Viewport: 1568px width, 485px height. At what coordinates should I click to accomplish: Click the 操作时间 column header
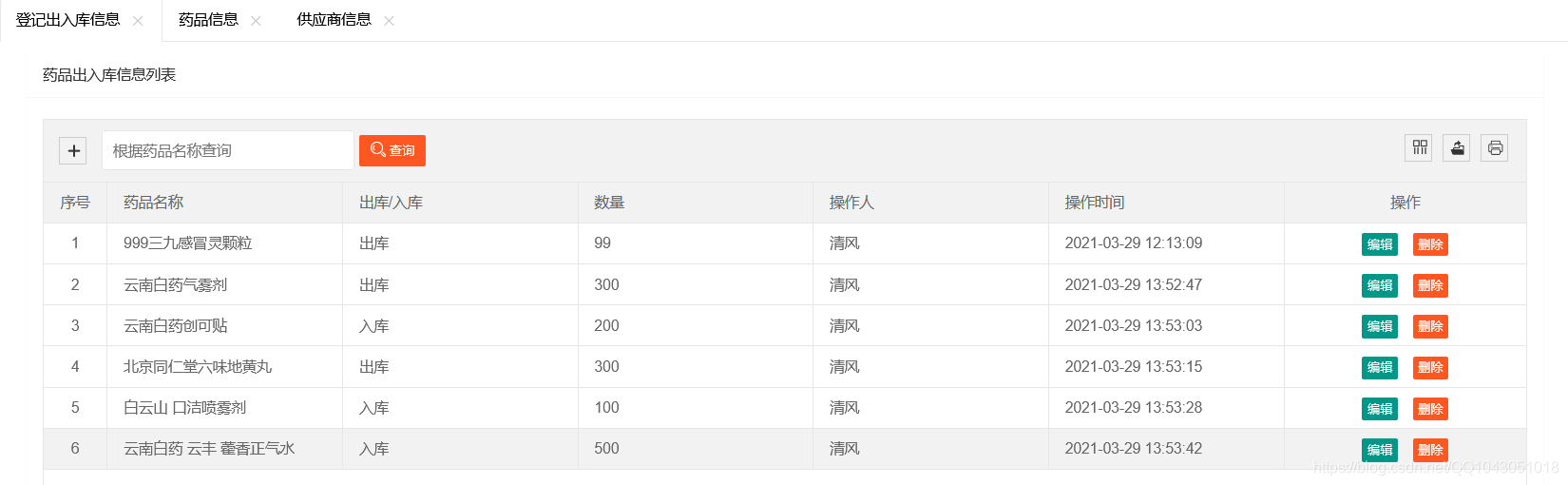(1094, 203)
